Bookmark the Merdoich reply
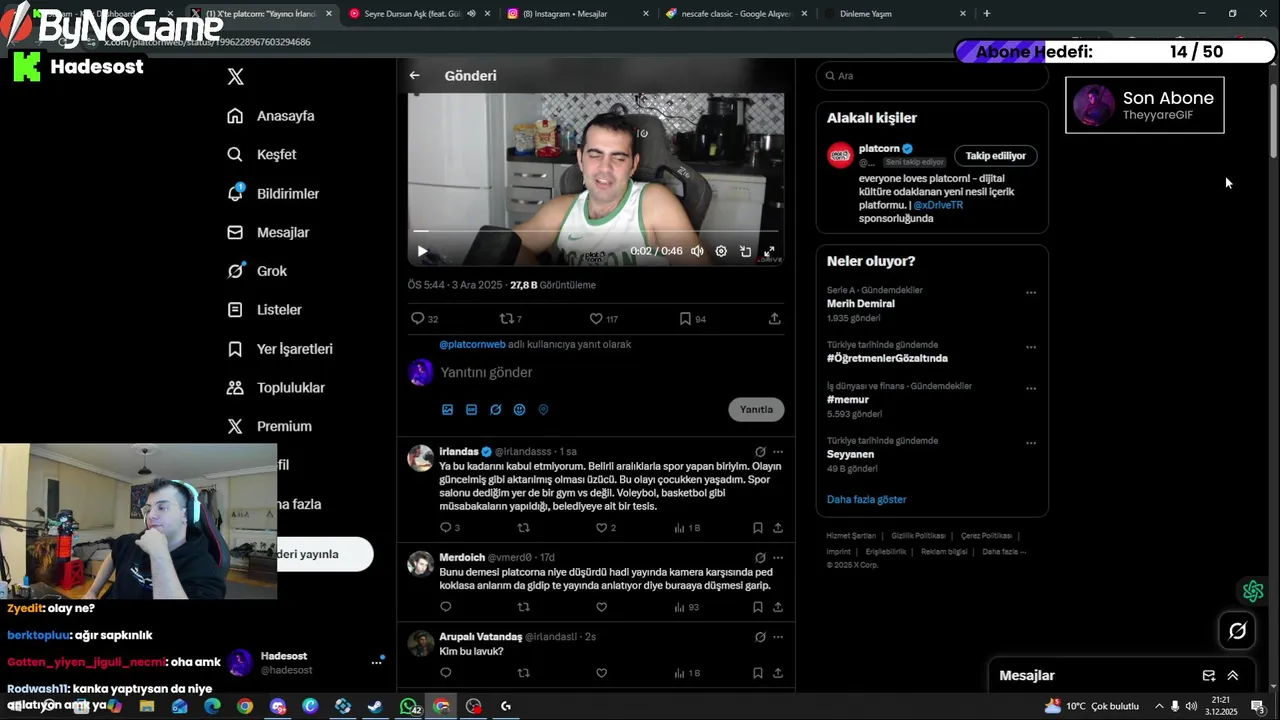Image resolution: width=1280 pixels, height=720 pixels. coord(757,607)
